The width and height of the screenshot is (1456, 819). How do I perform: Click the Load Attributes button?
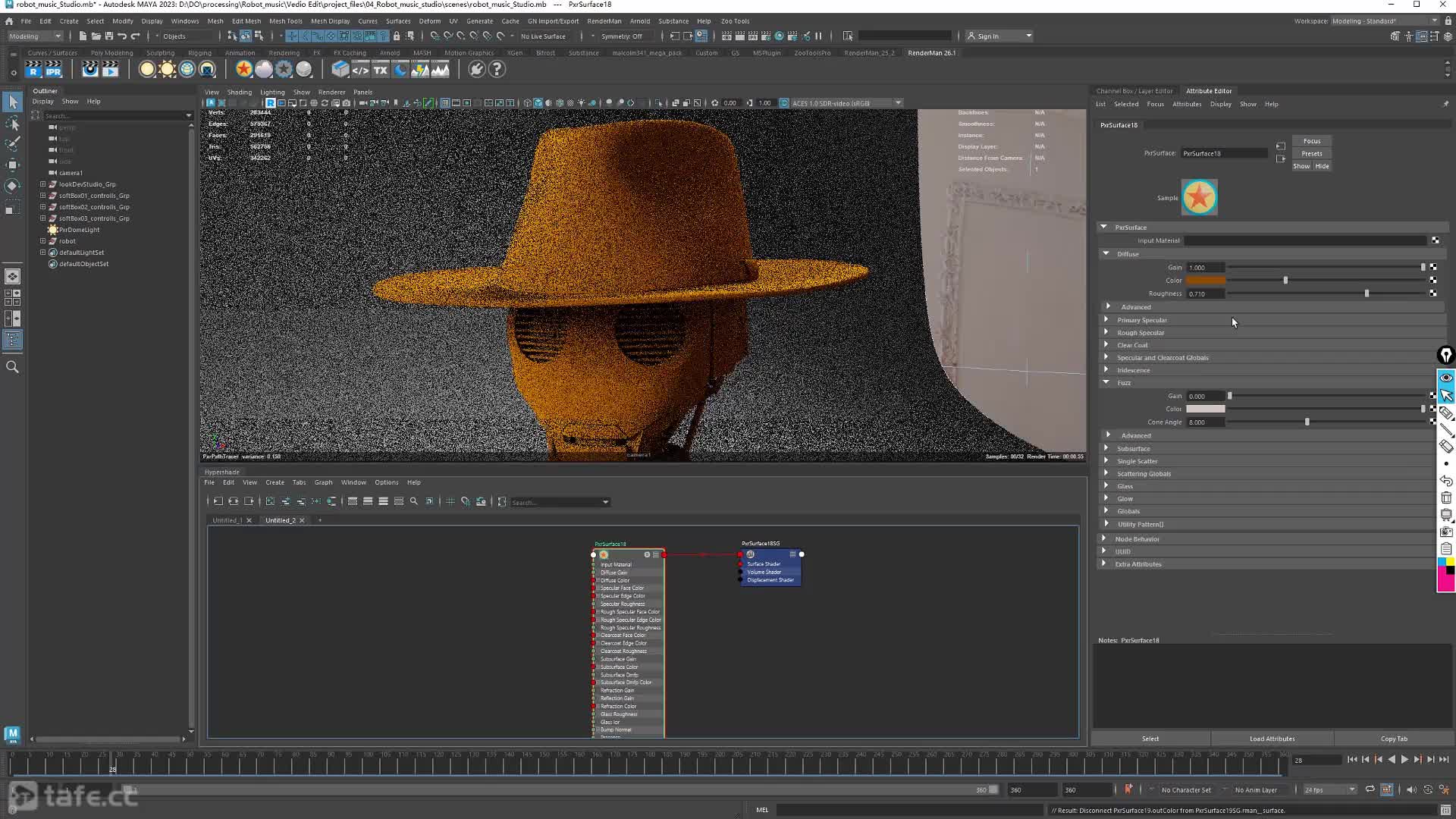click(1272, 739)
